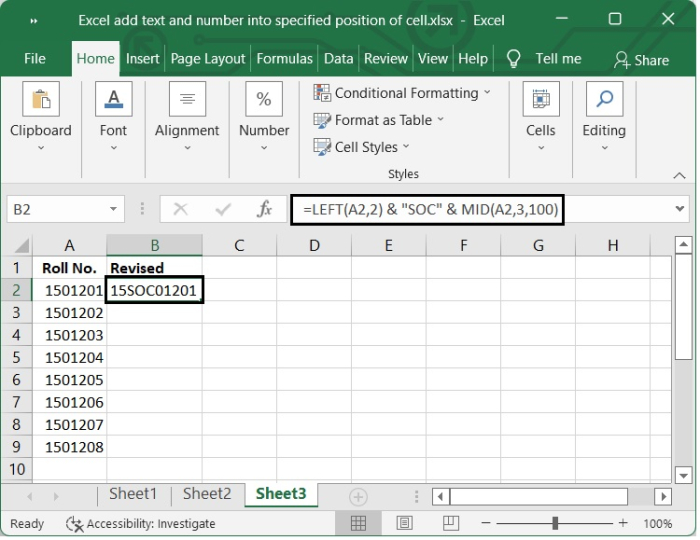Click the Number format percent icon
700x540 pixels.
click(x=264, y=100)
